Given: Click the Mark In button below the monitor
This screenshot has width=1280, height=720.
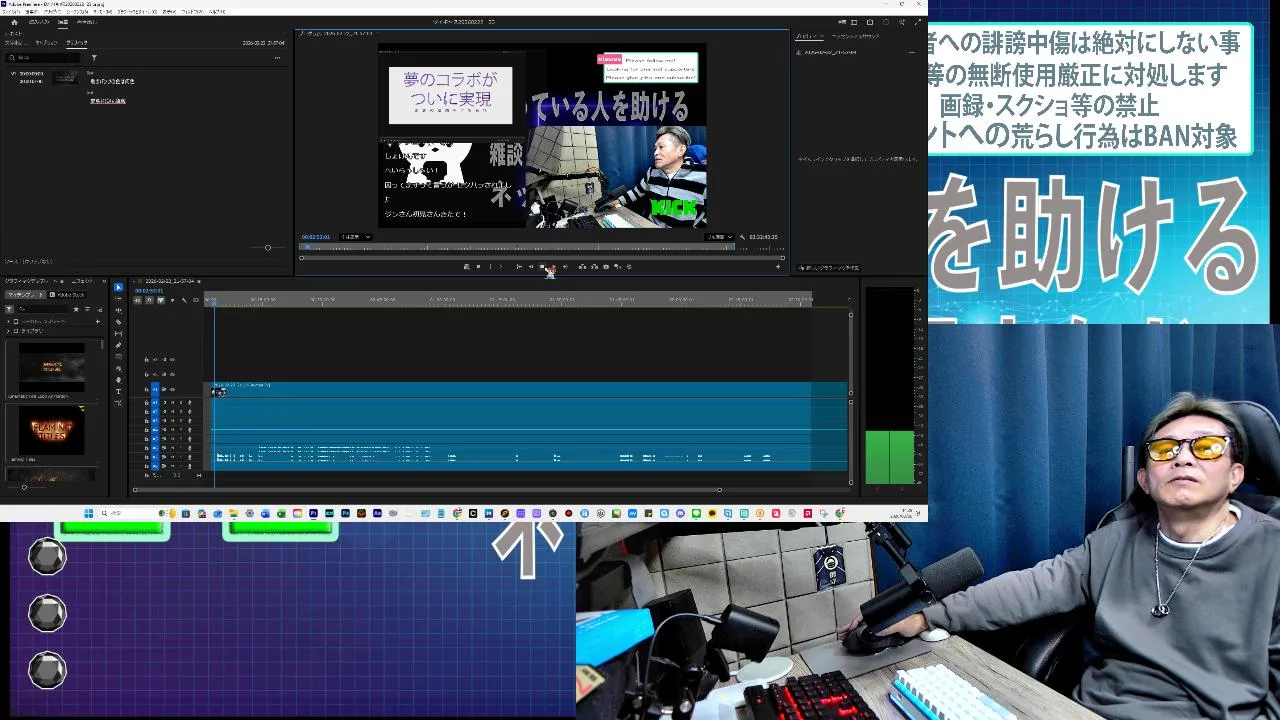Looking at the screenshot, I should pos(491,267).
